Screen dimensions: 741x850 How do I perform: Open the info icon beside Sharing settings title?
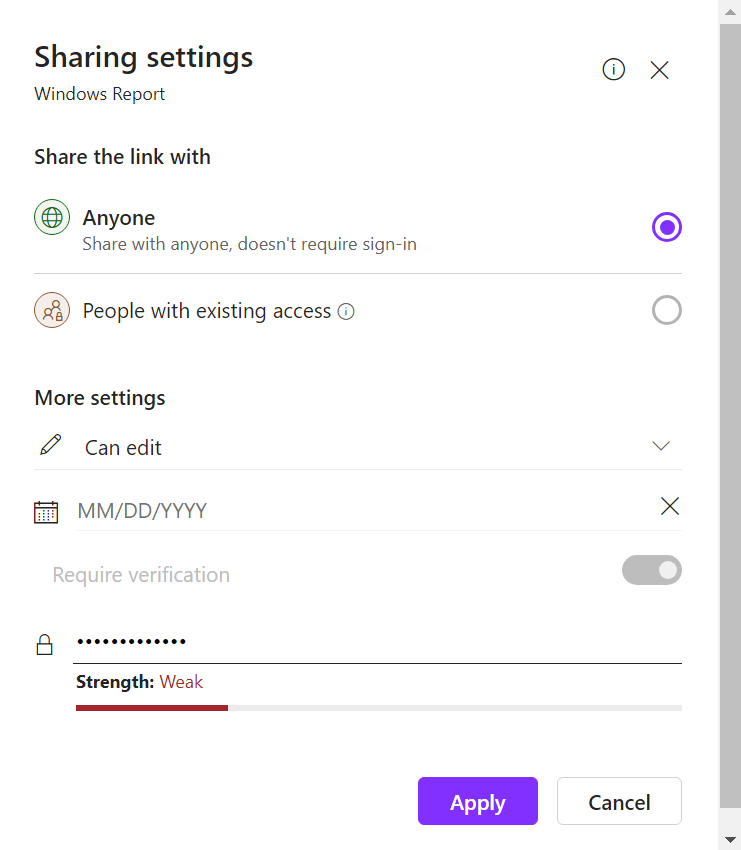pyautogui.click(x=614, y=69)
